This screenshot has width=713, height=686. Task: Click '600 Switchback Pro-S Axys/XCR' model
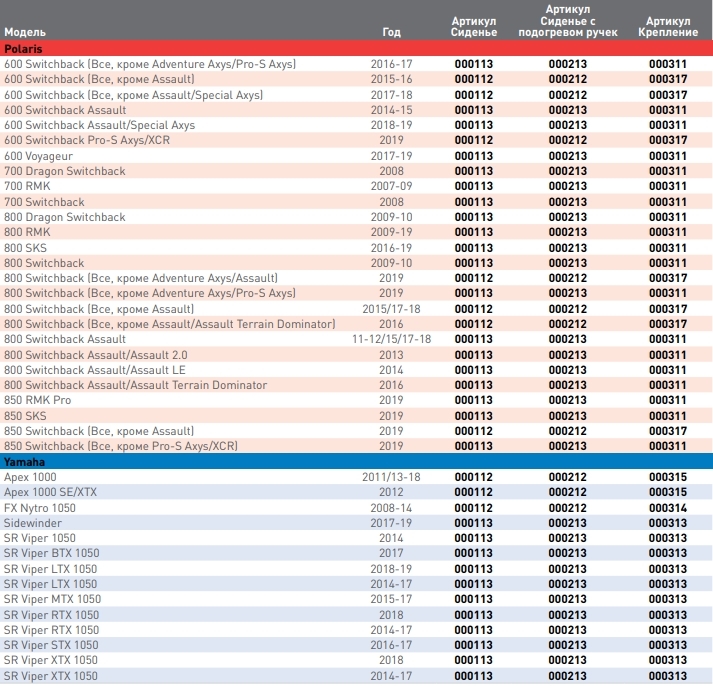coord(87,140)
